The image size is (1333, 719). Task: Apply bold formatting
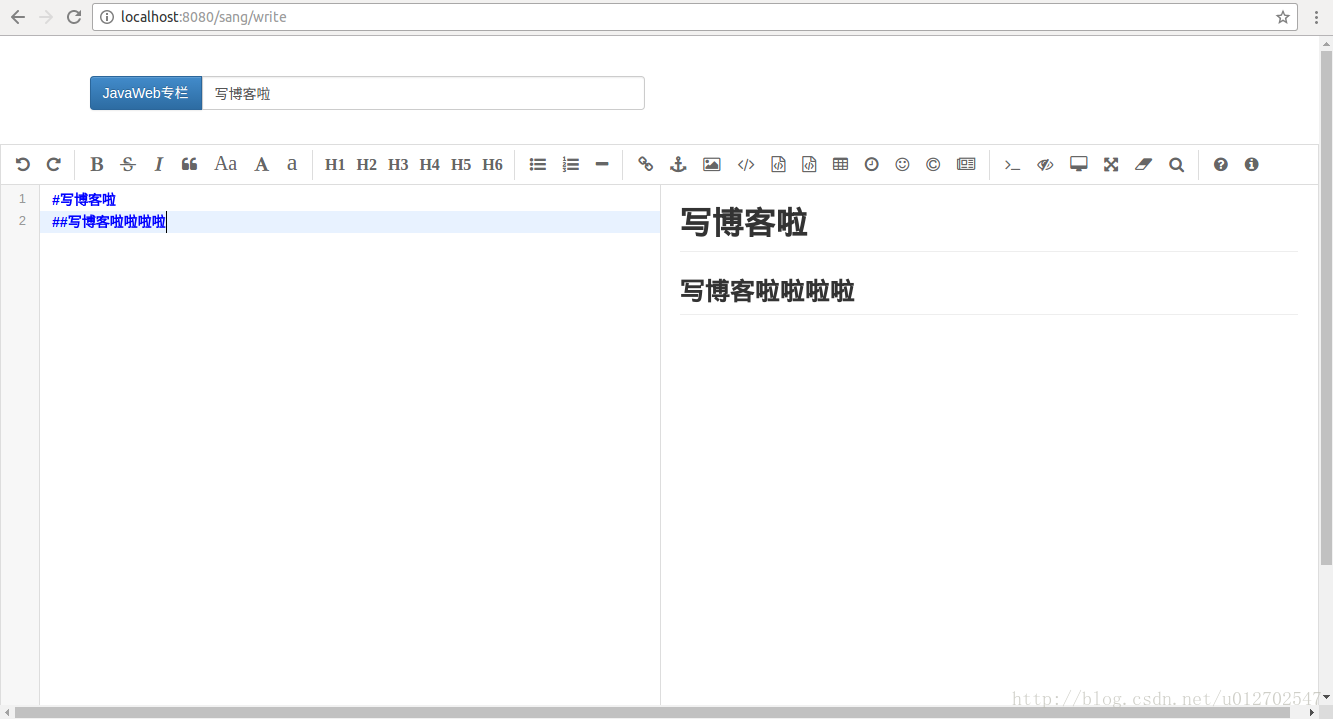coord(97,164)
